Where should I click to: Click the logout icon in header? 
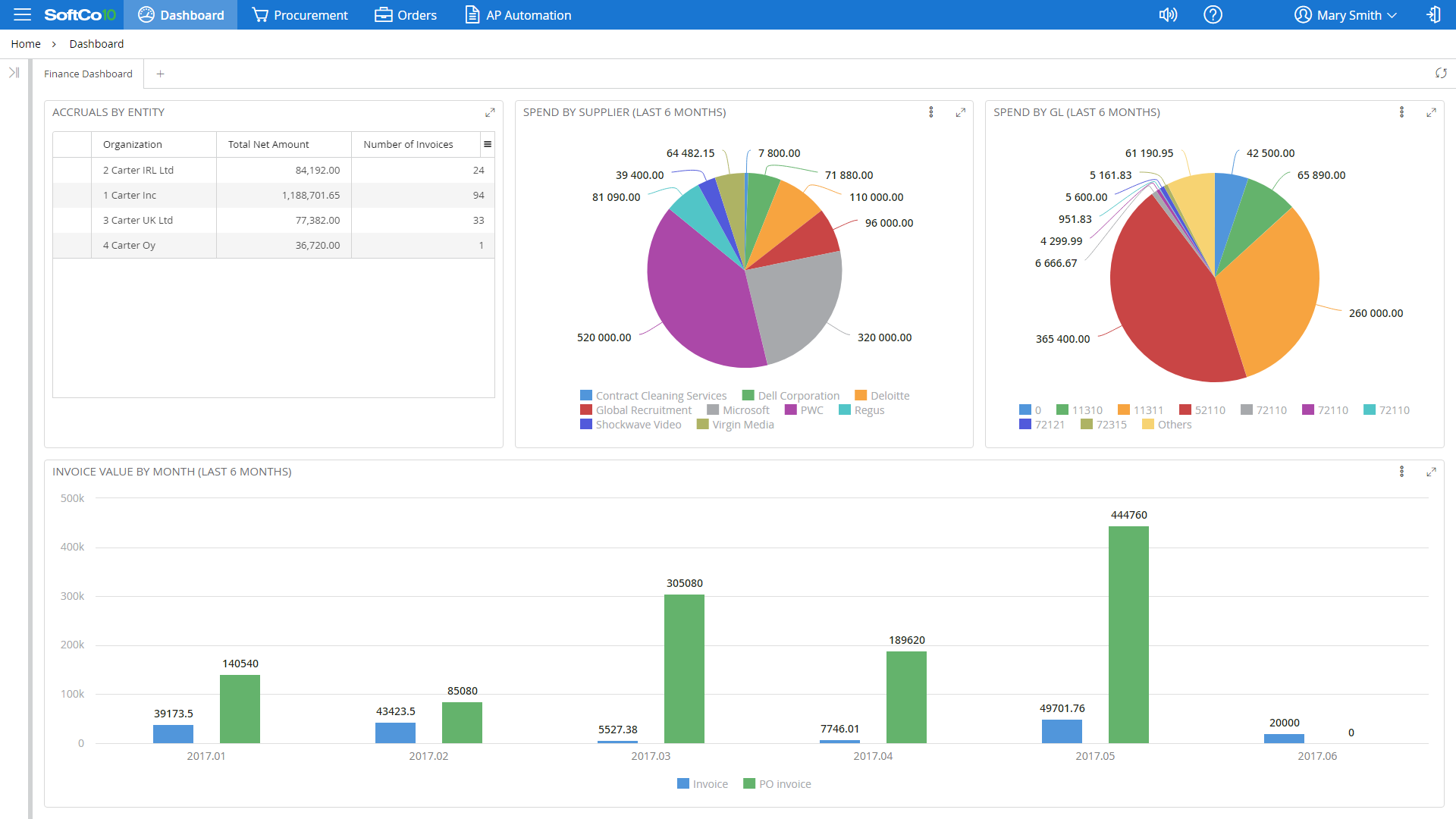click(x=1433, y=14)
